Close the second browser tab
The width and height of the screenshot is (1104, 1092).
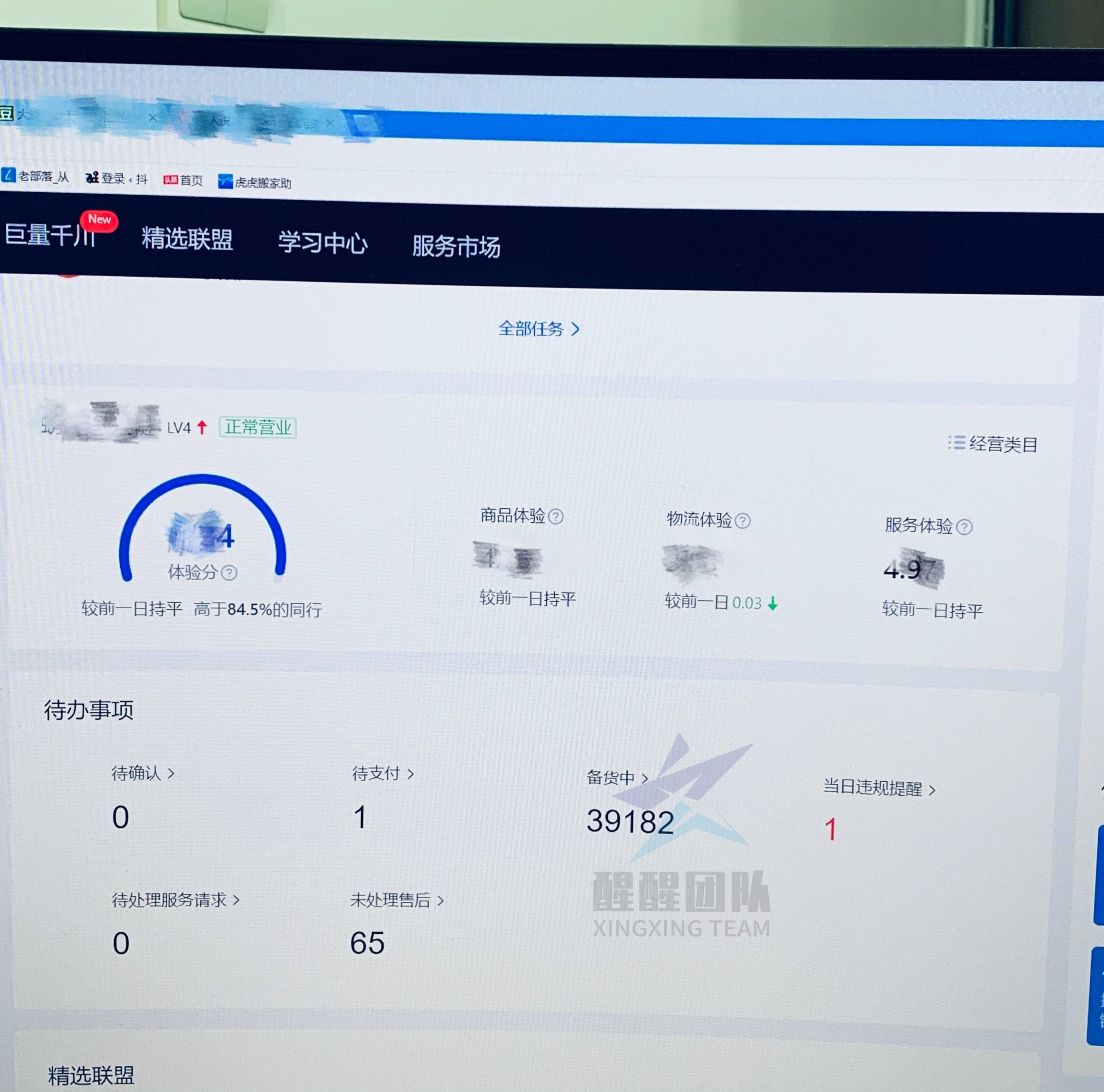[330, 123]
